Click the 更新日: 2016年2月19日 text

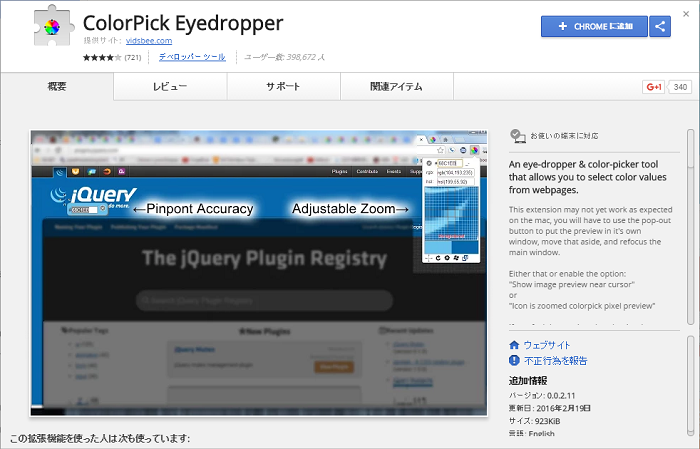click(550, 408)
